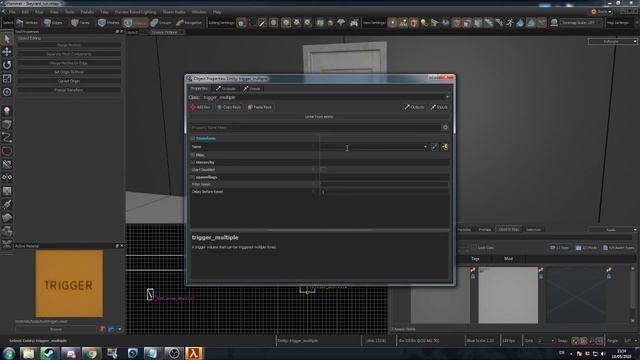Toggle Start Disabled checkbox
Viewport: 640px width, 360px height.
[324, 170]
